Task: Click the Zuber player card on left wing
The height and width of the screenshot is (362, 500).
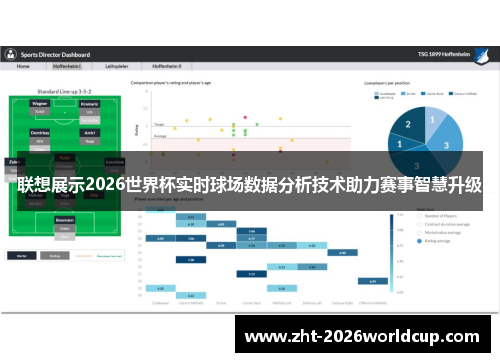Action: pos(14,162)
